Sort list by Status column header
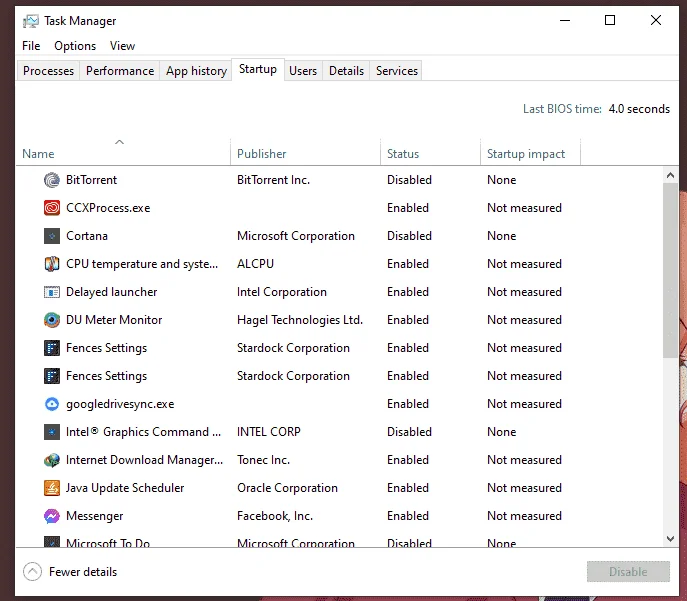The height and width of the screenshot is (601, 687). pyautogui.click(x=430, y=154)
